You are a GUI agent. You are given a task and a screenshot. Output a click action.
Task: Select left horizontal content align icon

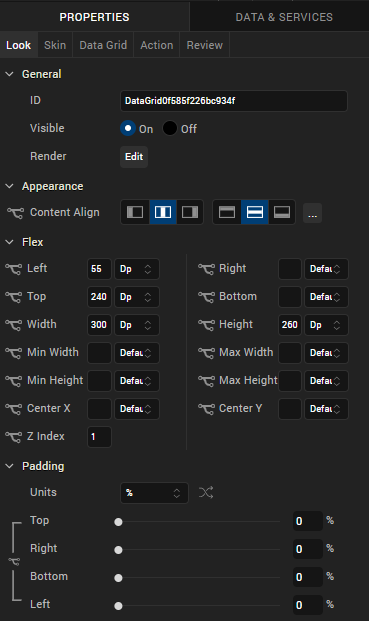tap(135, 212)
